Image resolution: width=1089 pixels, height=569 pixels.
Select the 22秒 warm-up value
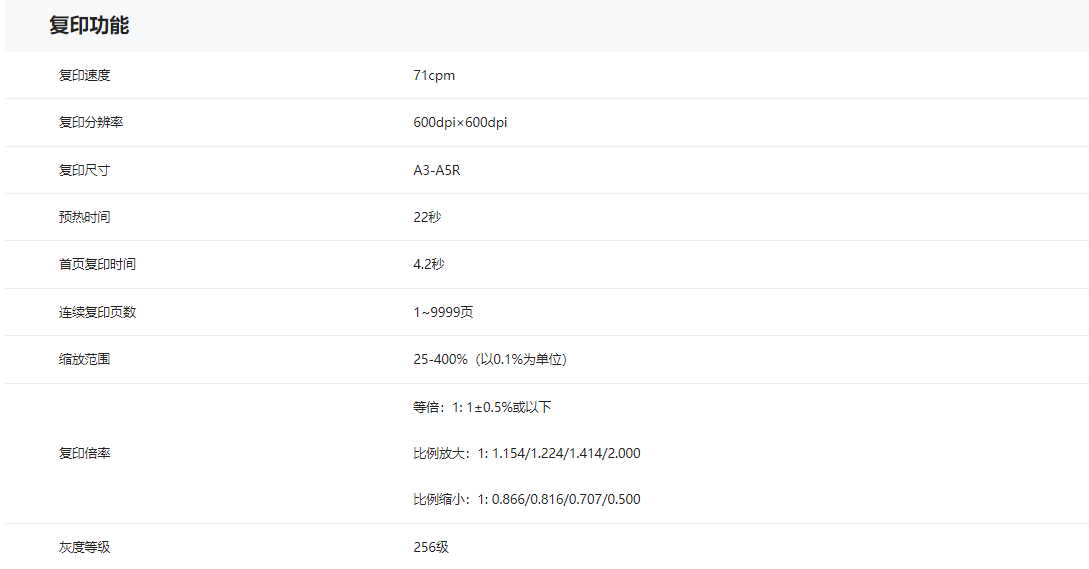427,217
